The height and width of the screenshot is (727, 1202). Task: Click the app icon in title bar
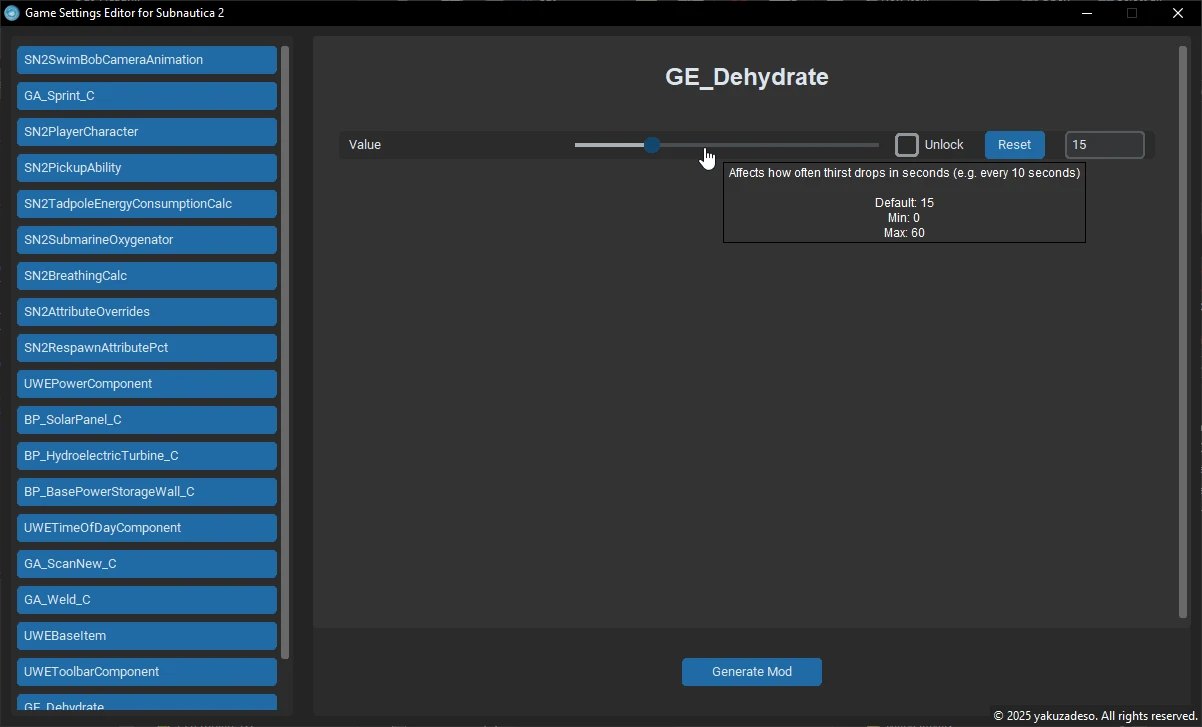tap(12, 13)
